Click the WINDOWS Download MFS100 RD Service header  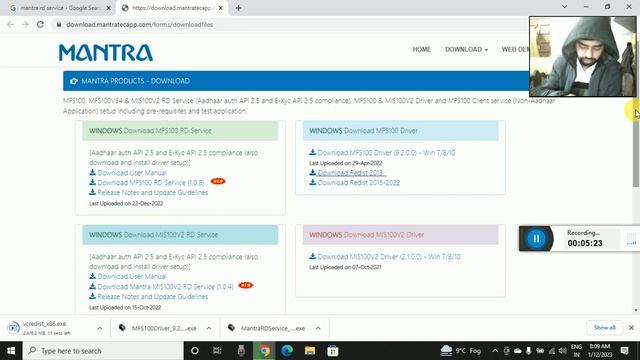pyautogui.click(x=180, y=131)
